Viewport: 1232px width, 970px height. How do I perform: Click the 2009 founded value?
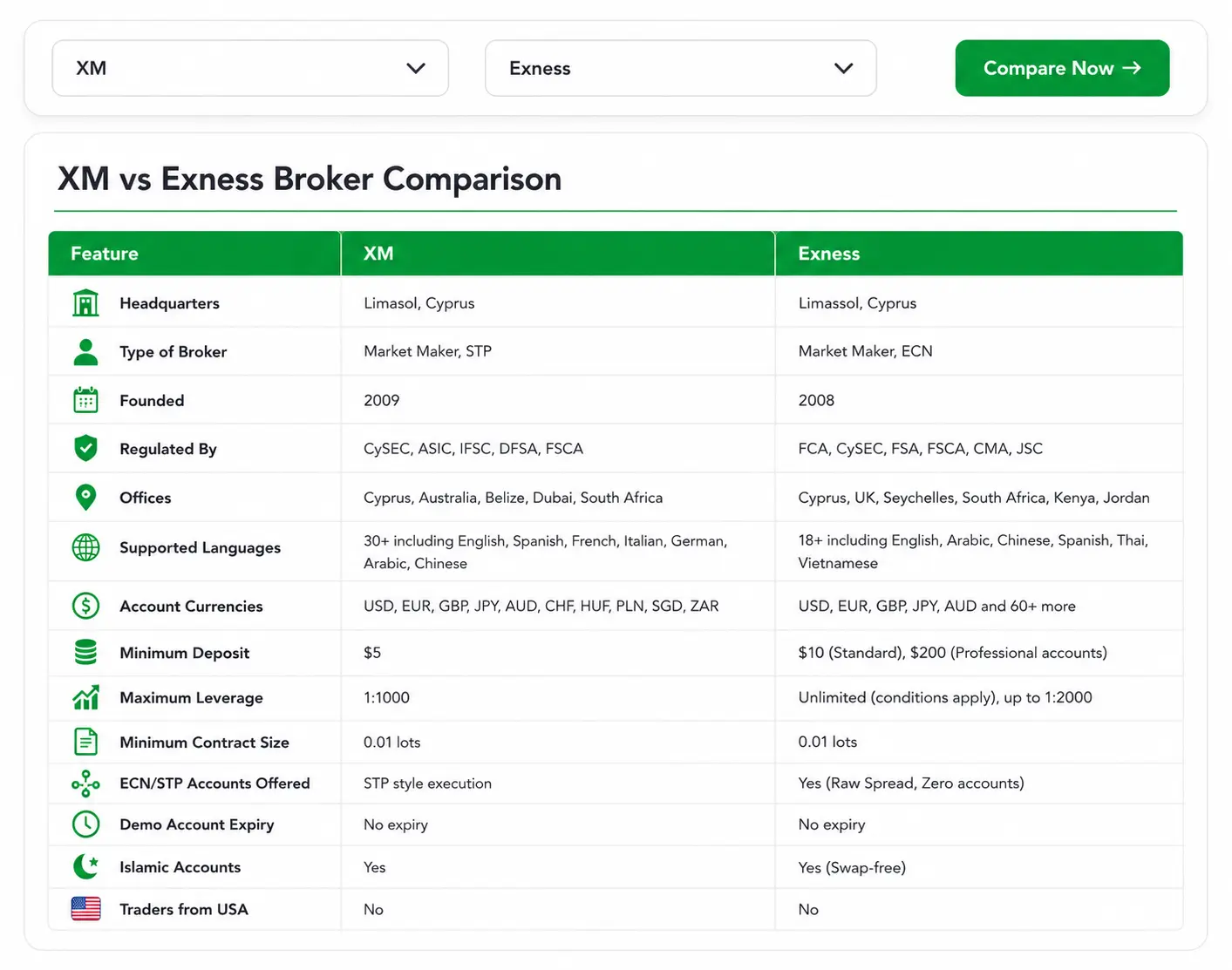(x=381, y=400)
